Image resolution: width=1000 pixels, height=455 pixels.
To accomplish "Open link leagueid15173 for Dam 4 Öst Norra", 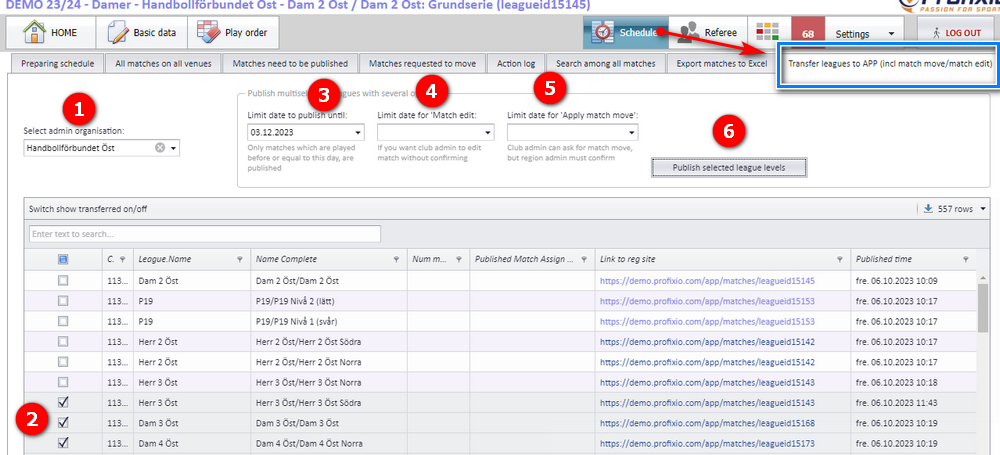I will pos(707,443).
